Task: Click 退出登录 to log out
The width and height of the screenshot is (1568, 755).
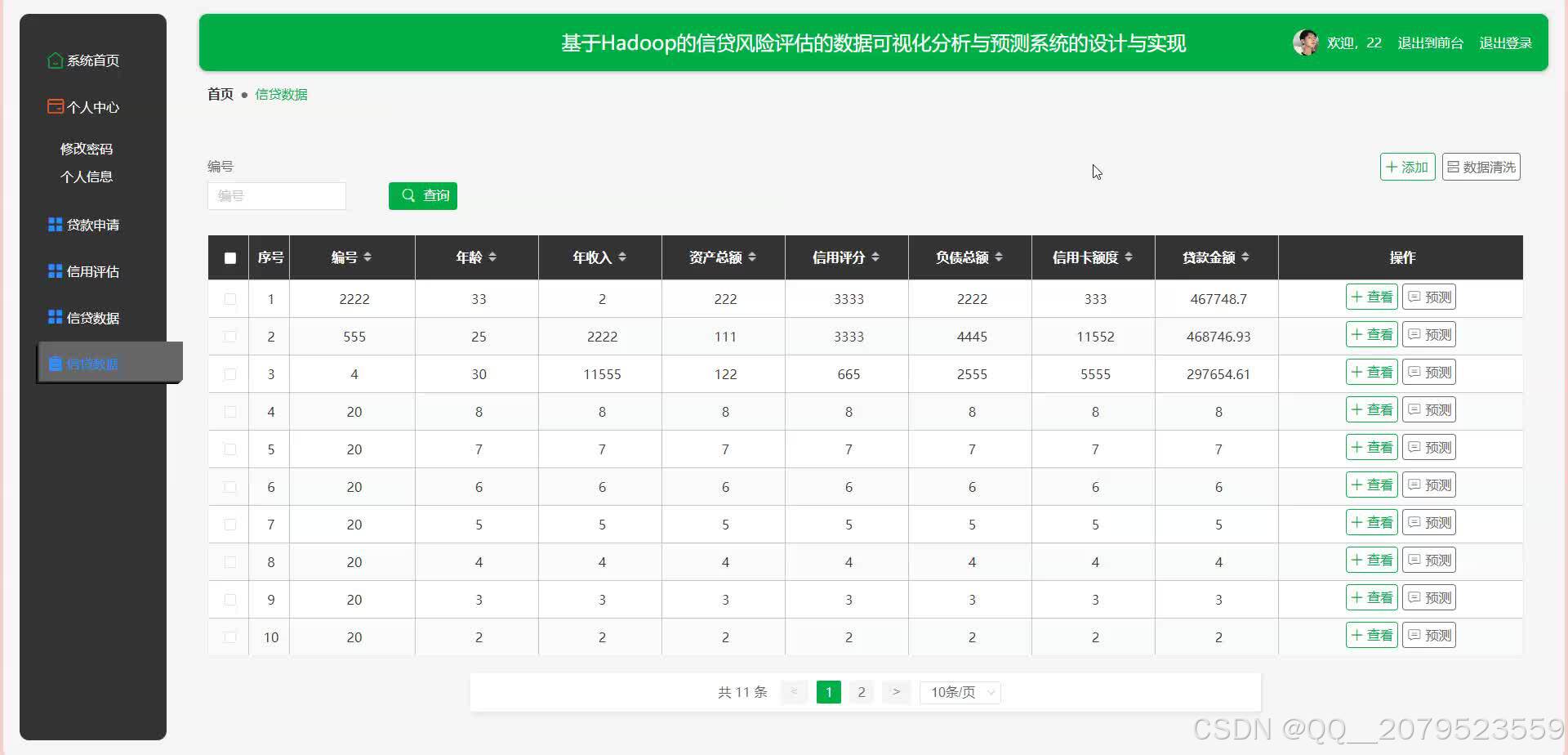Action: pos(1505,42)
